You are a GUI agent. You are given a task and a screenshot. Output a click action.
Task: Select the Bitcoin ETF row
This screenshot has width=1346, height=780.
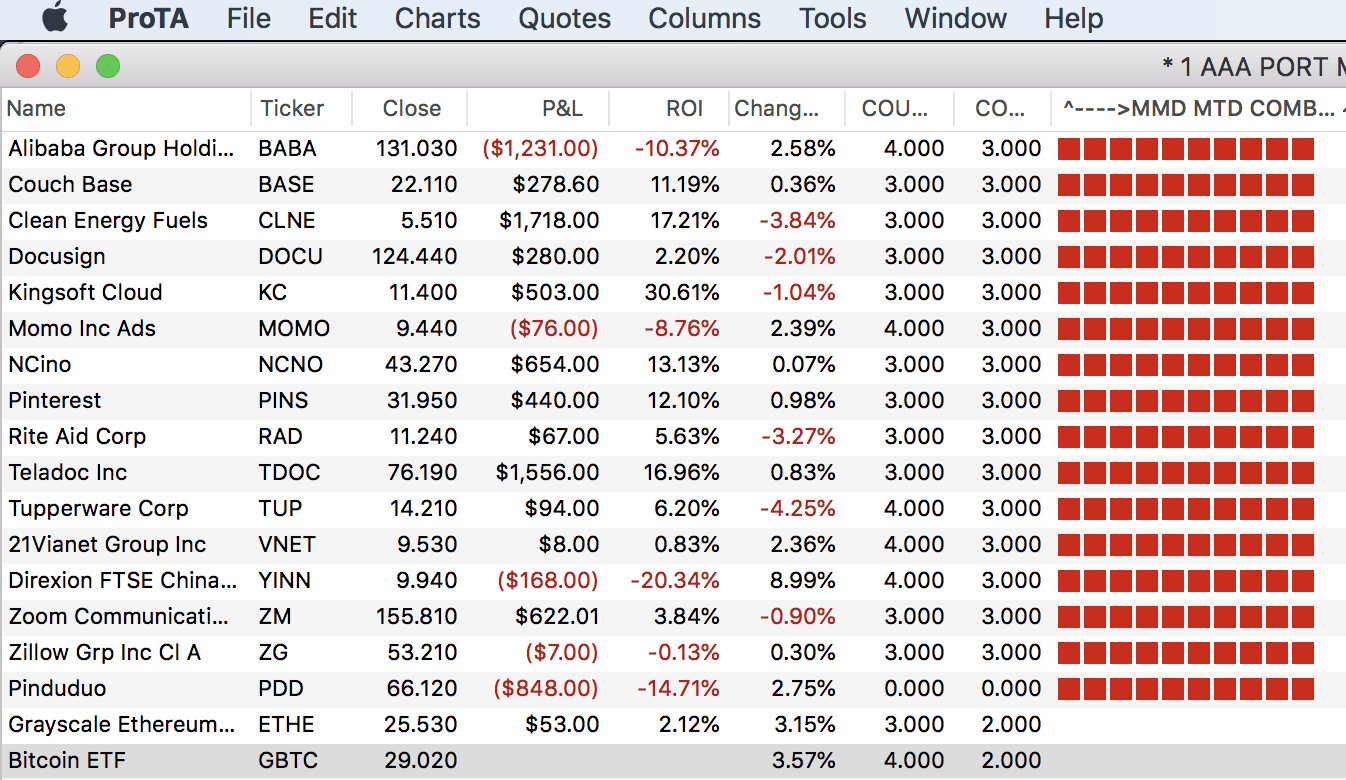68,761
